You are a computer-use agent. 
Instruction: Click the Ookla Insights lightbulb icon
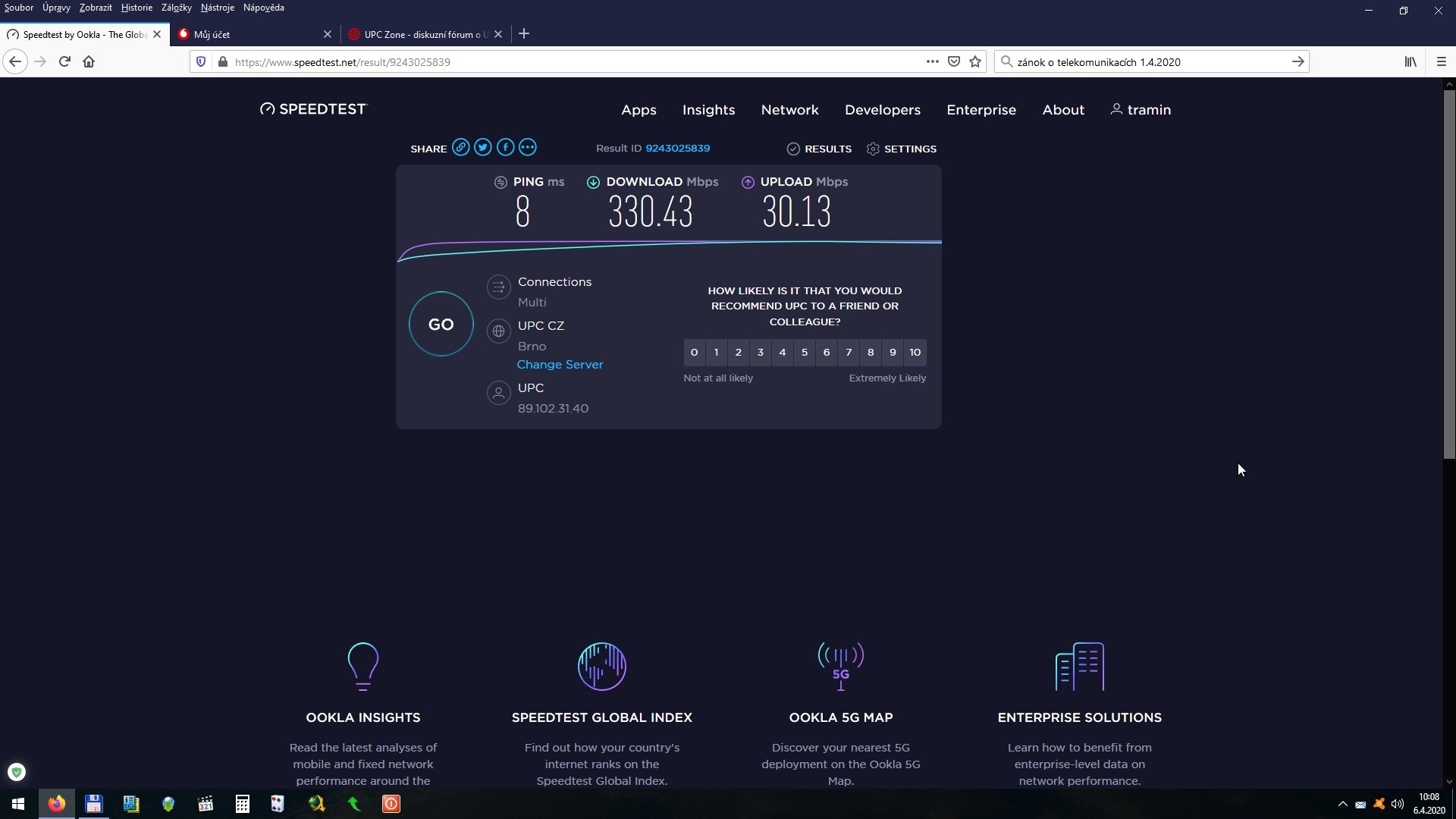362,666
